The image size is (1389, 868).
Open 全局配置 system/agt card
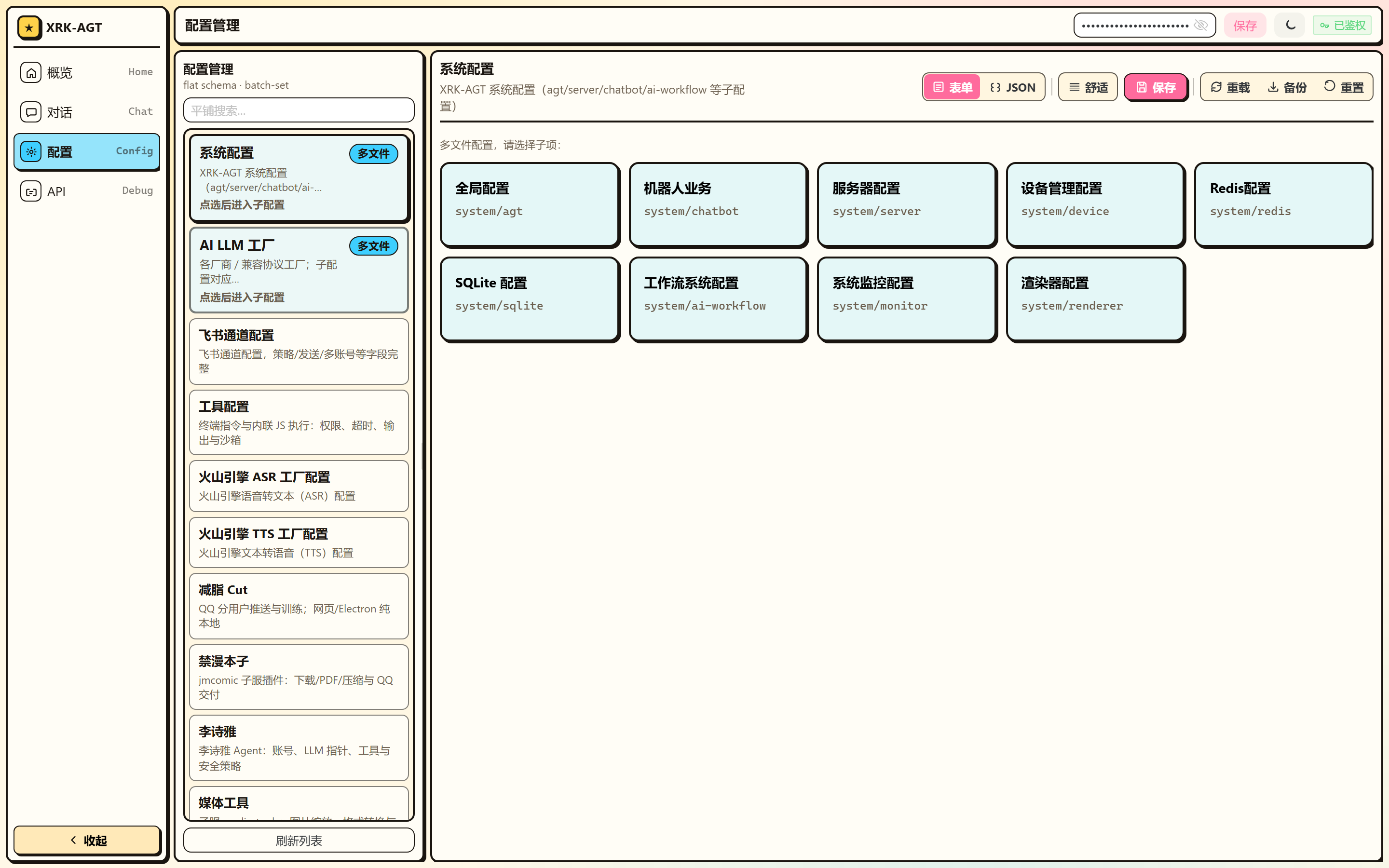tap(530, 205)
